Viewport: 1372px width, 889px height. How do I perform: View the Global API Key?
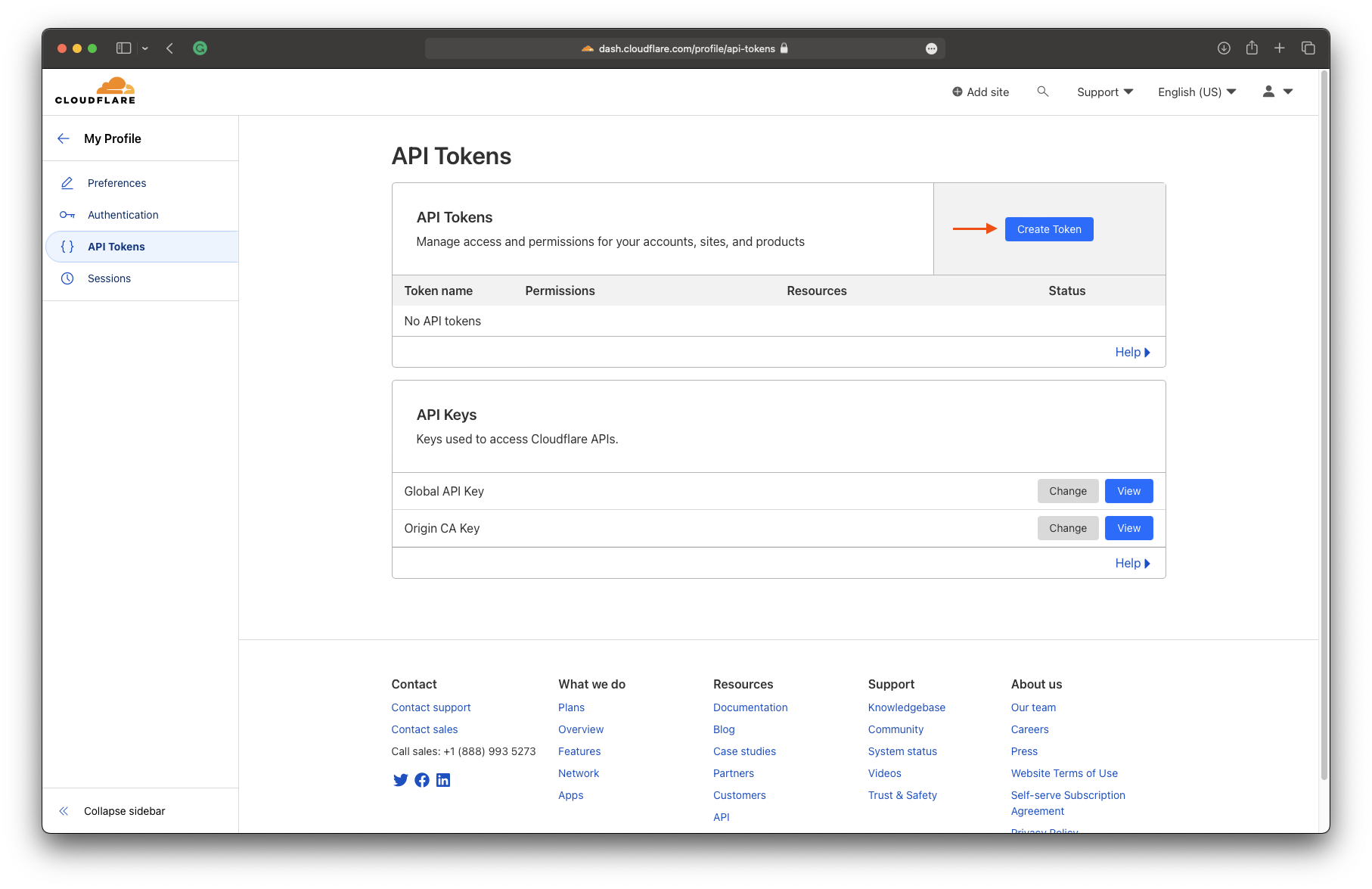click(1128, 491)
